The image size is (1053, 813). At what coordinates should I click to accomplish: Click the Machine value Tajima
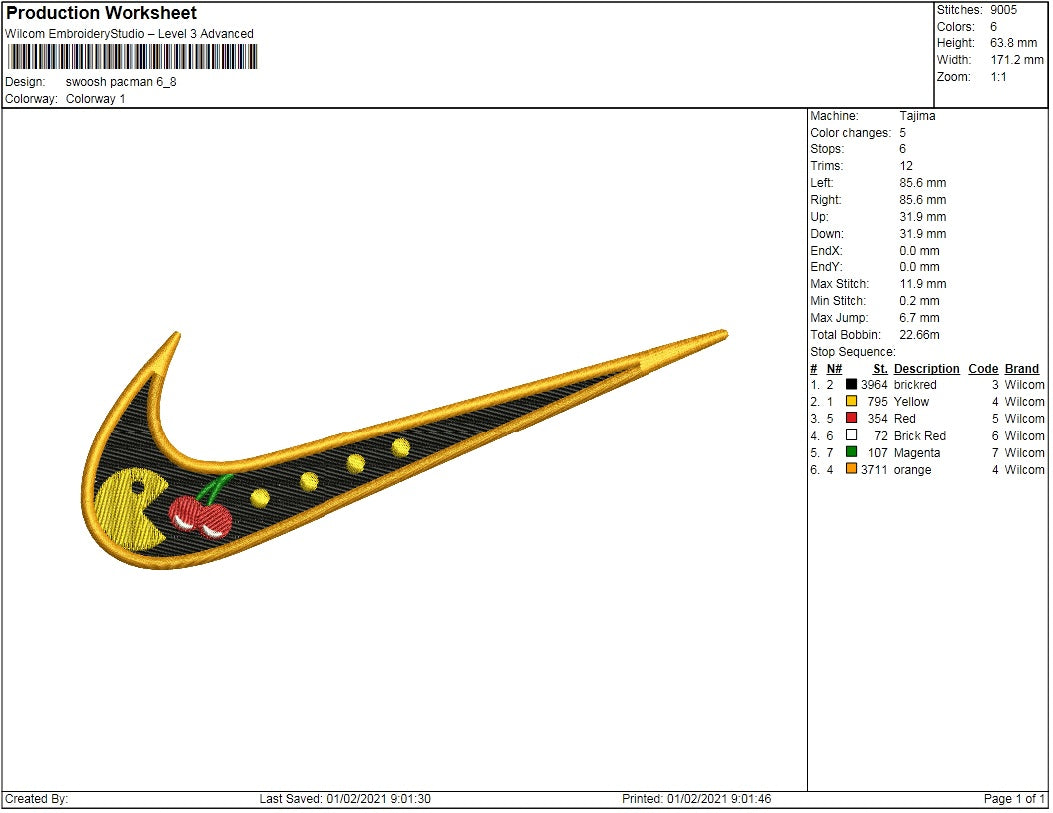[x=919, y=116]
